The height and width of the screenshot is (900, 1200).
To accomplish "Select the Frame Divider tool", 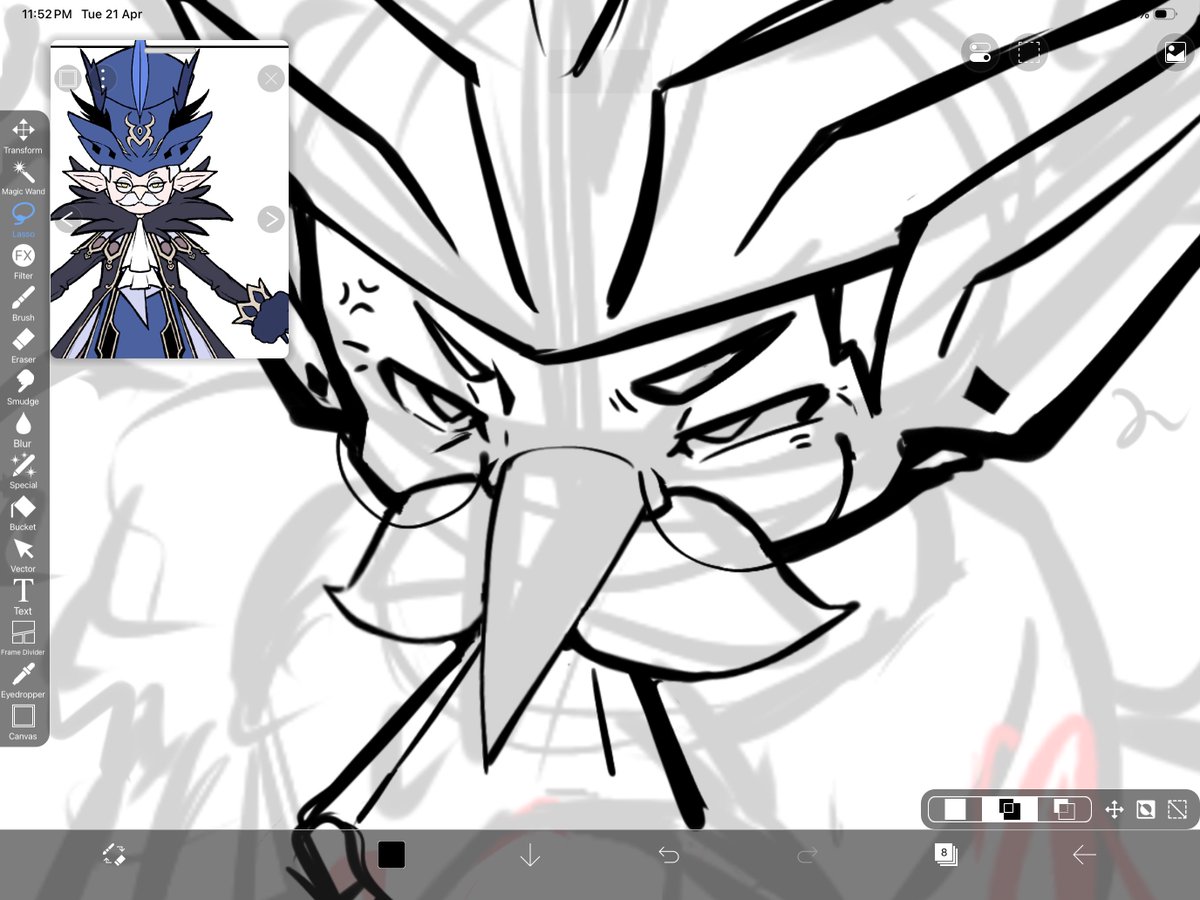I will pos(23,638).
